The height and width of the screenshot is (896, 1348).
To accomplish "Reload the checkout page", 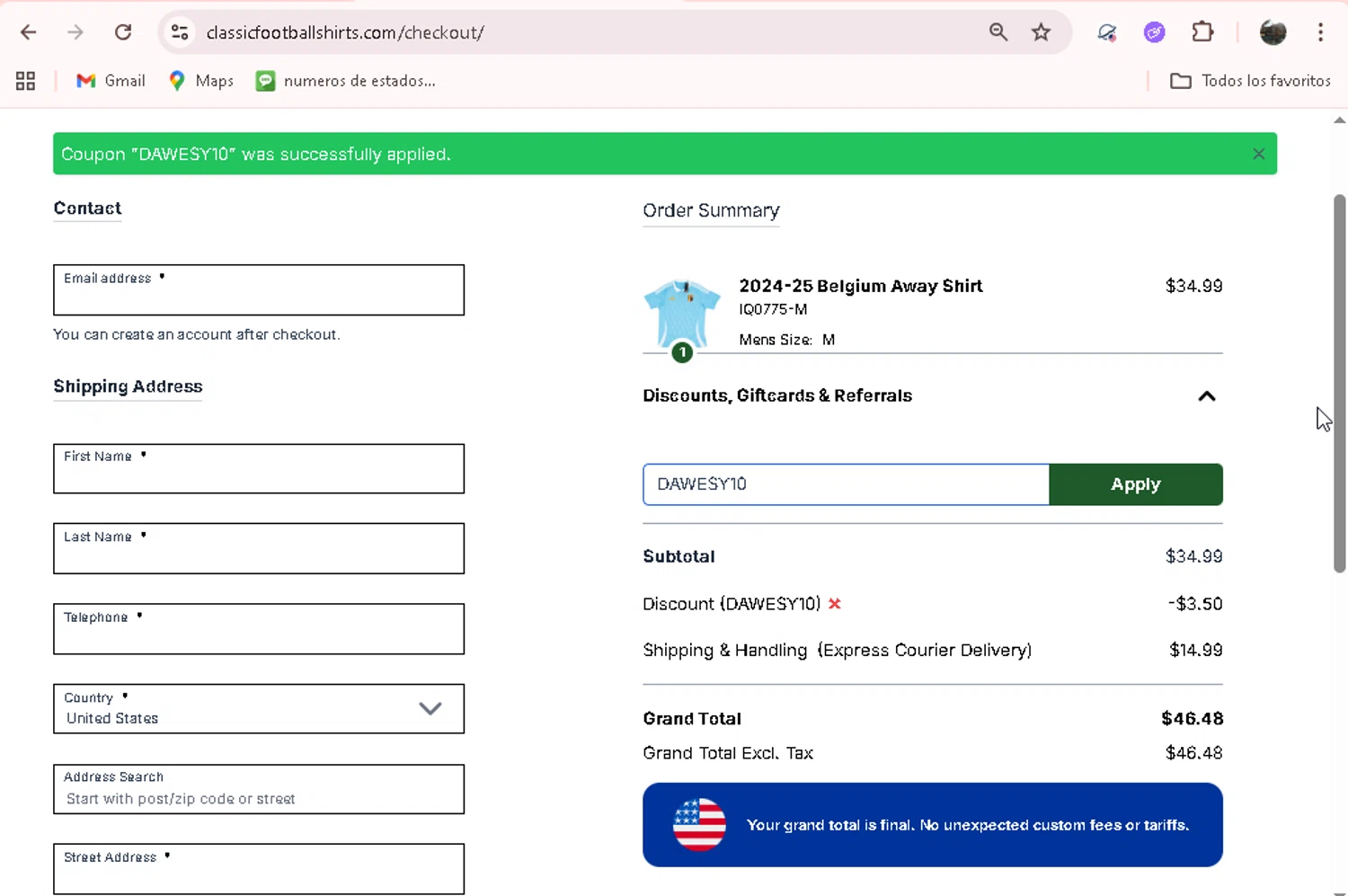I will (x=123, y=32).
